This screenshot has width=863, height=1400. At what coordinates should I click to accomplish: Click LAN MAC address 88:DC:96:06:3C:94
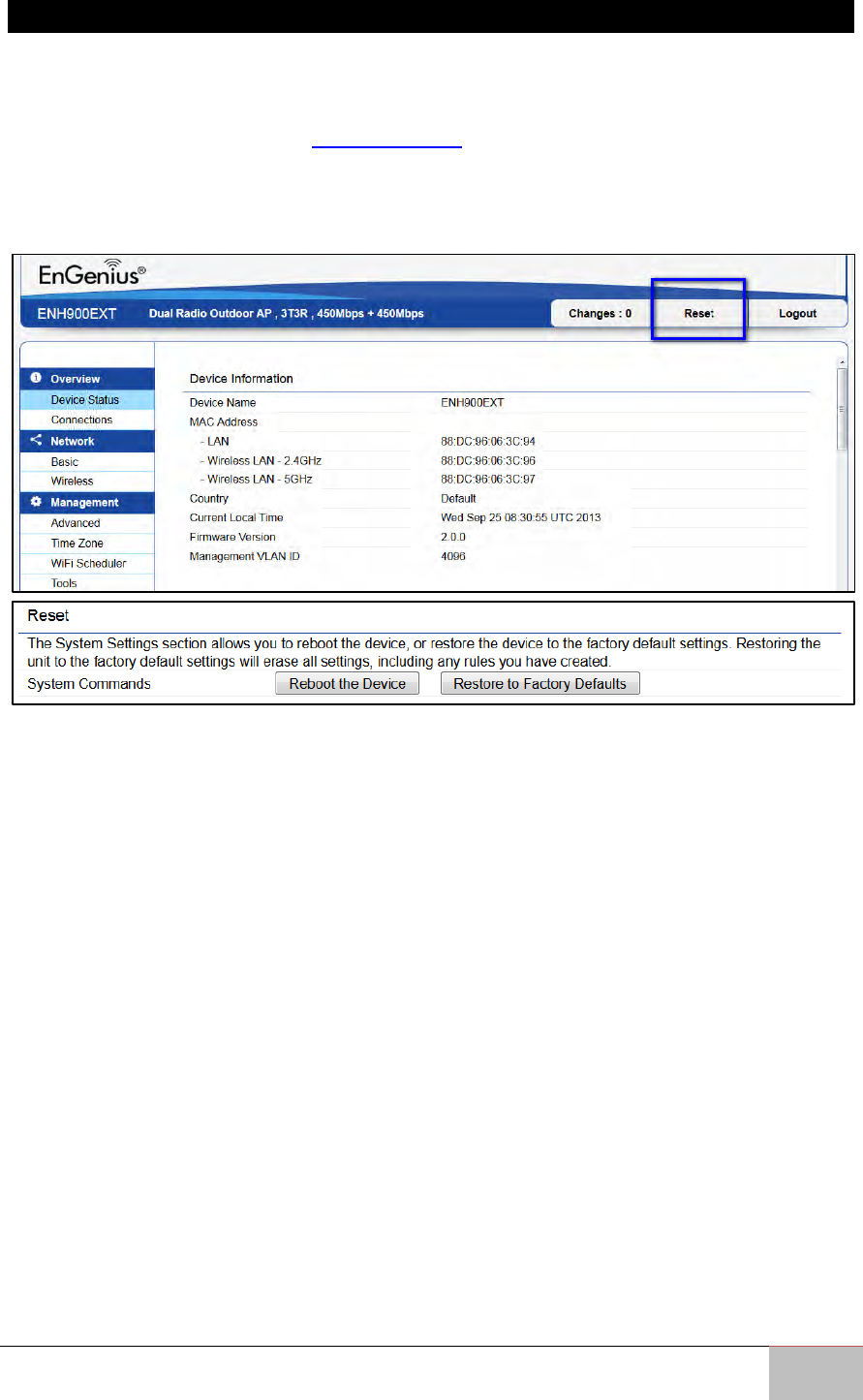(x=488, y=441)
